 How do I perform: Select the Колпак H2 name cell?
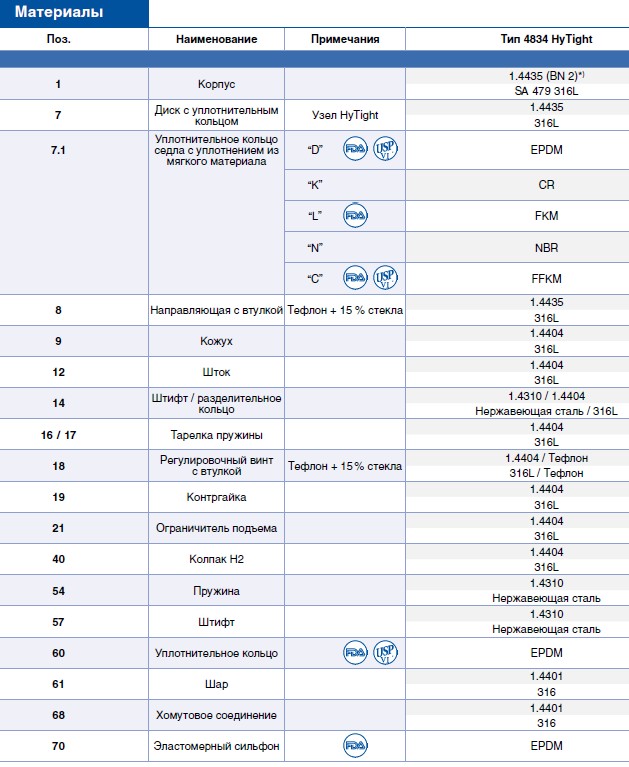(x=216, y=559)
